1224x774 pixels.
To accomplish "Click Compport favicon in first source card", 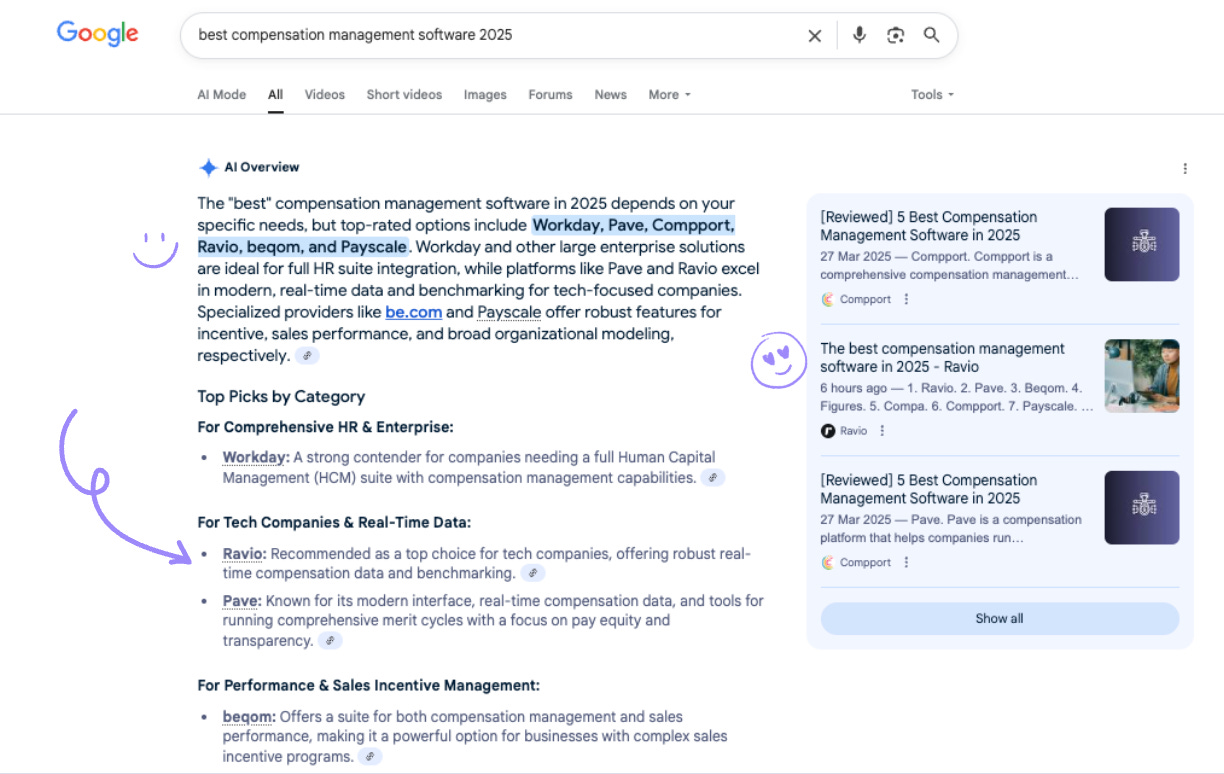I will click(828, 299).
